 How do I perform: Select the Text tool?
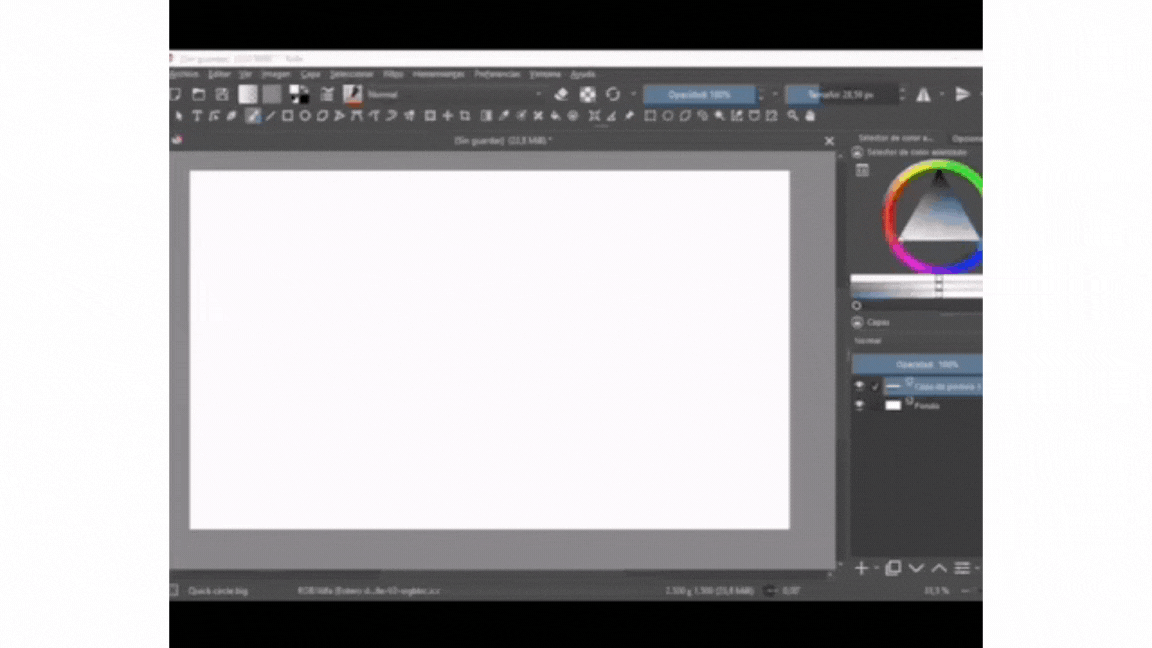coord(197,115)
